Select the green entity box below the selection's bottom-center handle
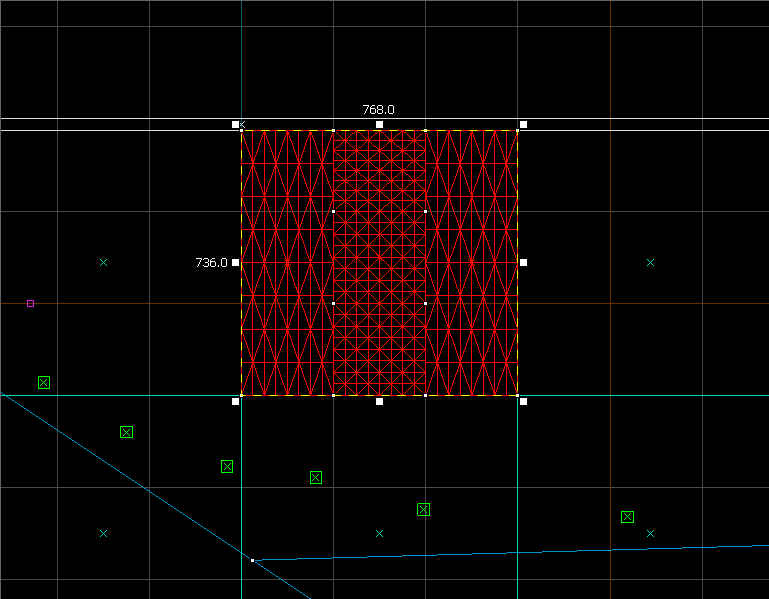Viewport: 769px width, 599px height. pyautogui.click(x=423, y=510)
